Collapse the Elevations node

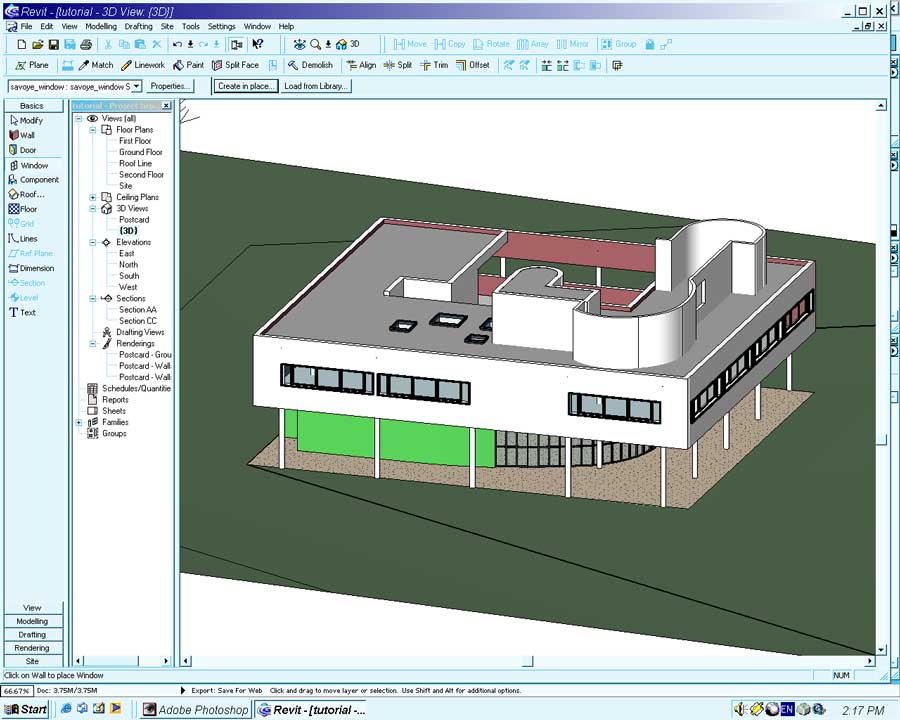pyautogui.click(x=92, y=242)
